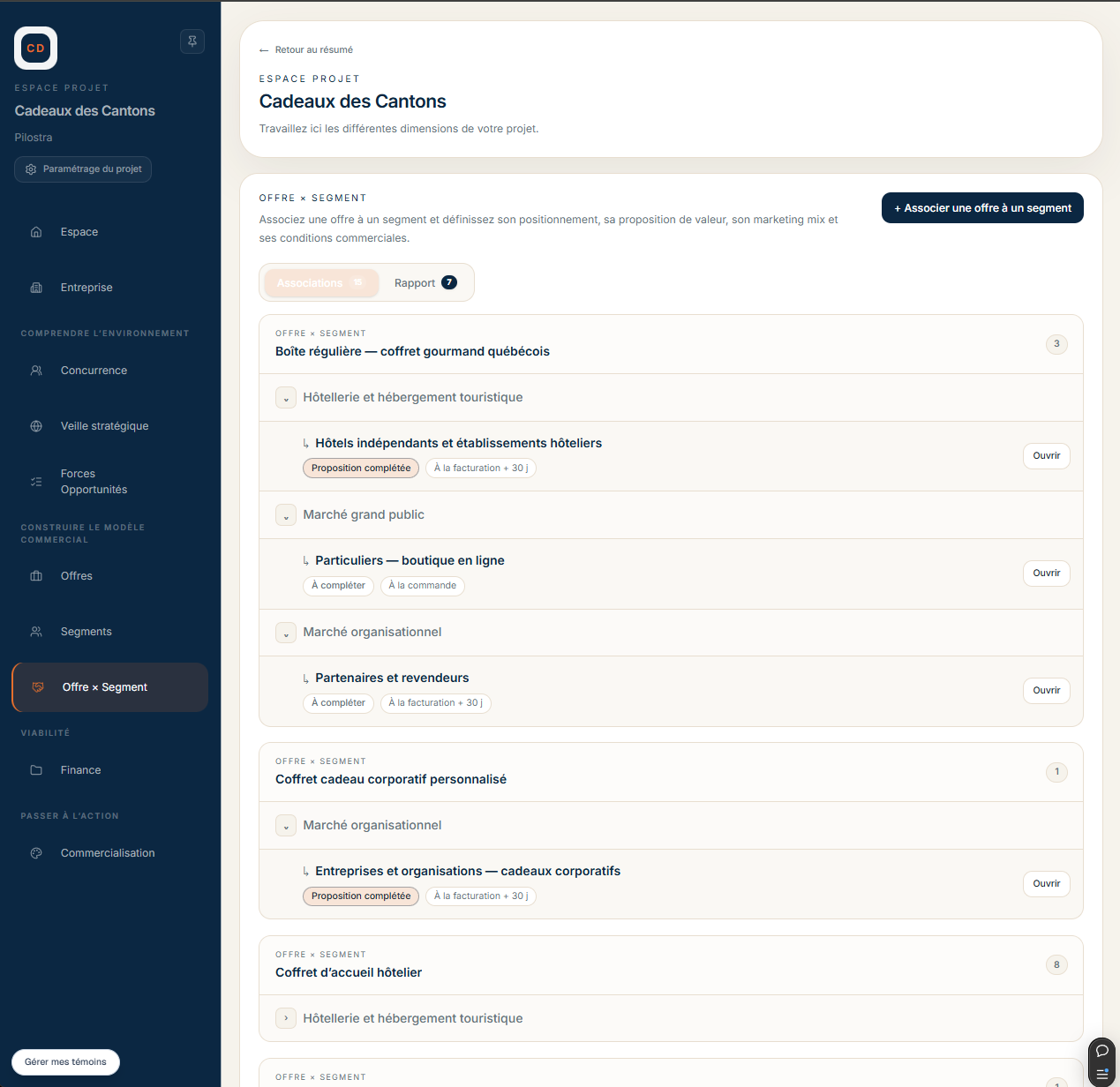
Task: Pin the sidebar with pin icon
Action: tap(192, 41)
